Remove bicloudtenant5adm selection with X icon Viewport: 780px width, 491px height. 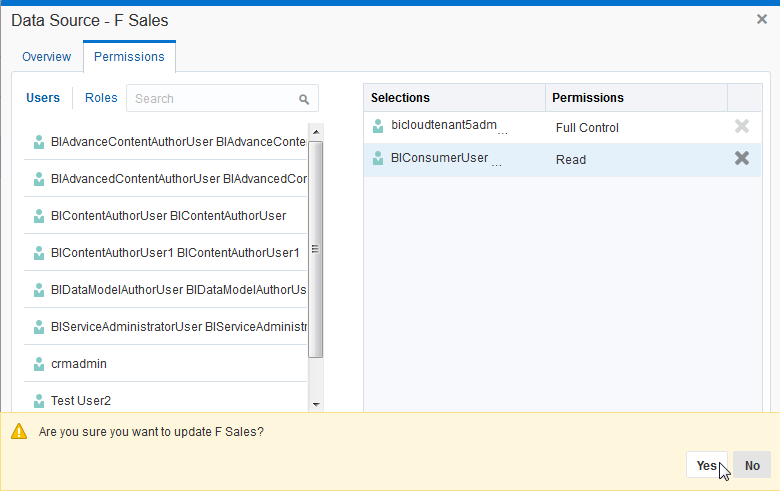coord(742,126)
